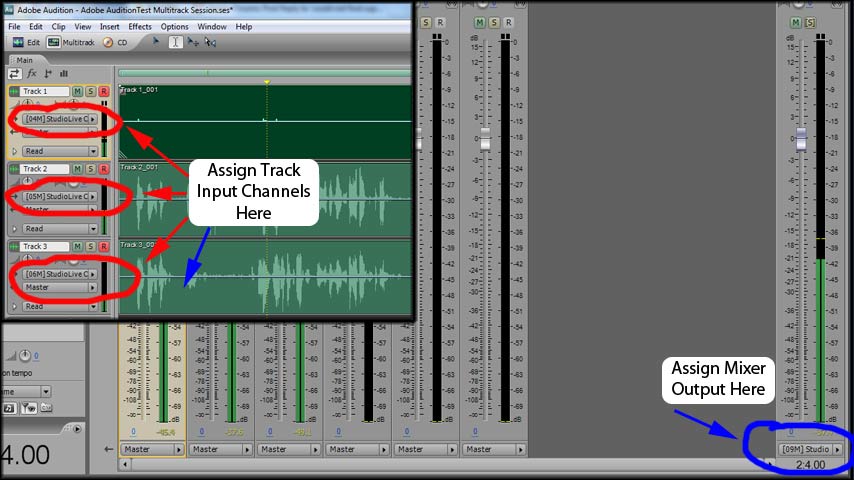Image resolution: width=854 pixels, height=480 pixels.
Task: Show the EQ track controls icon
Action: 64,73
